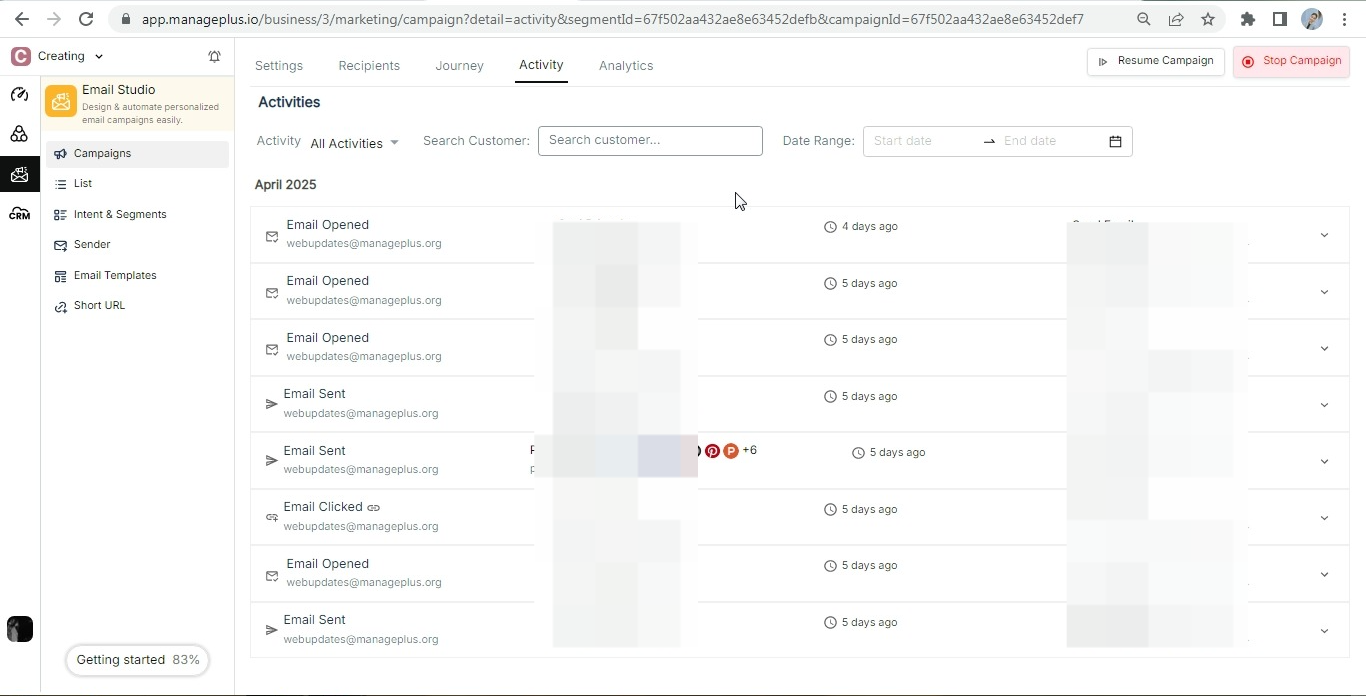Click the Start date field
The width and height of the screenshot is (1366, 696).
(922, 141)
